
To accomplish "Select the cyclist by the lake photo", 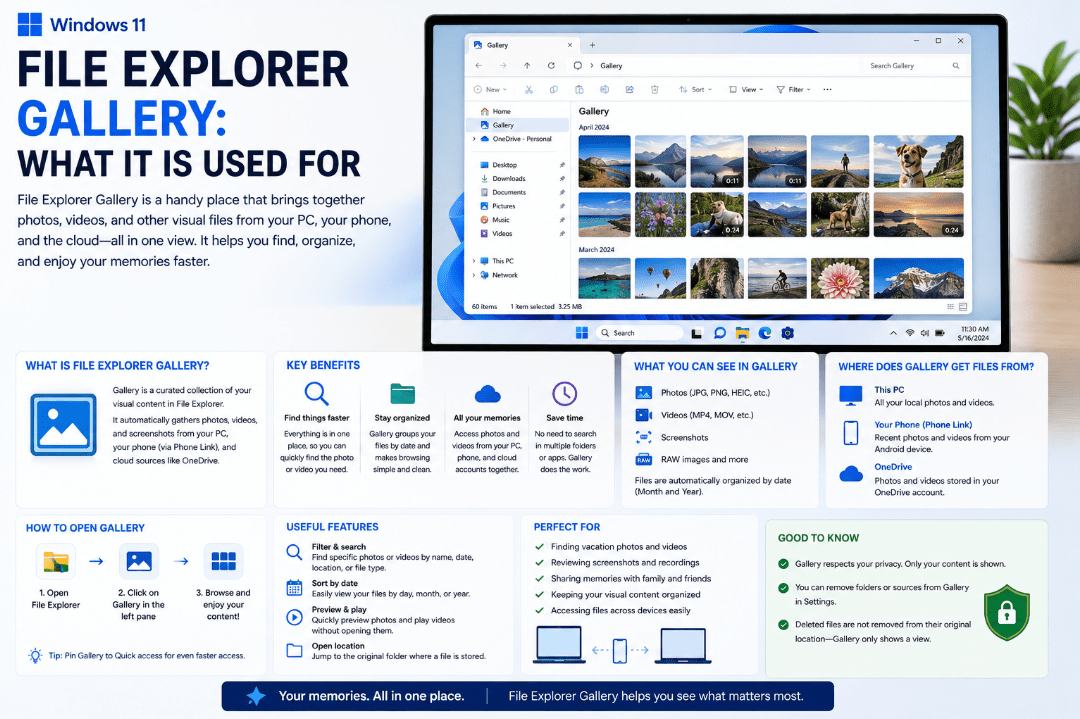I will [777, 278].
